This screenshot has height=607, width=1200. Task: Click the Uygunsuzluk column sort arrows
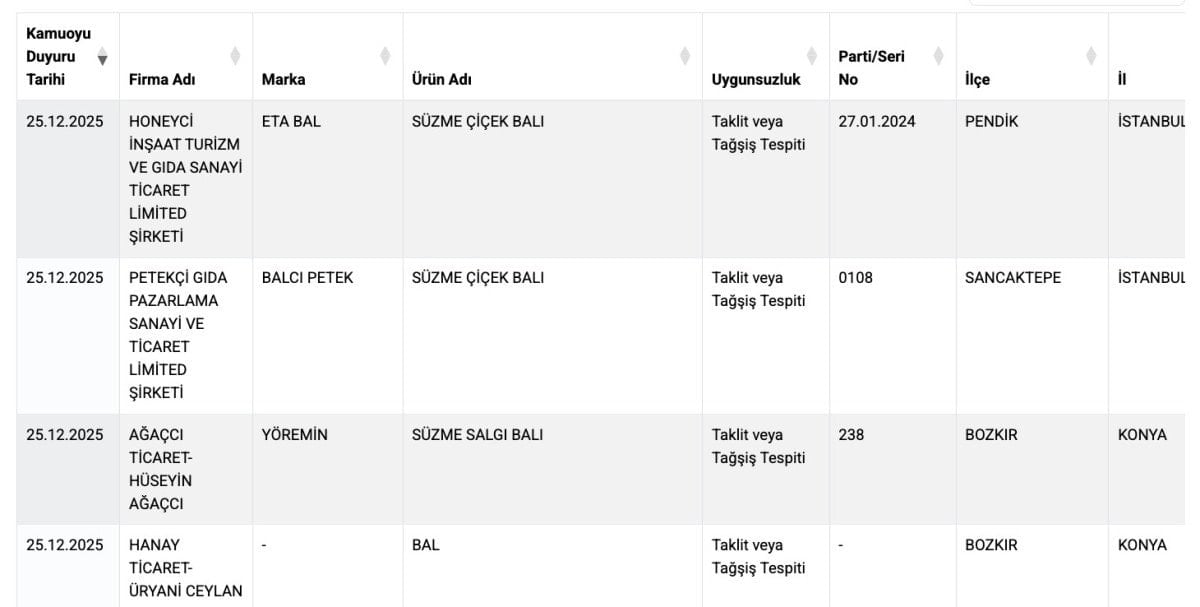812,57
